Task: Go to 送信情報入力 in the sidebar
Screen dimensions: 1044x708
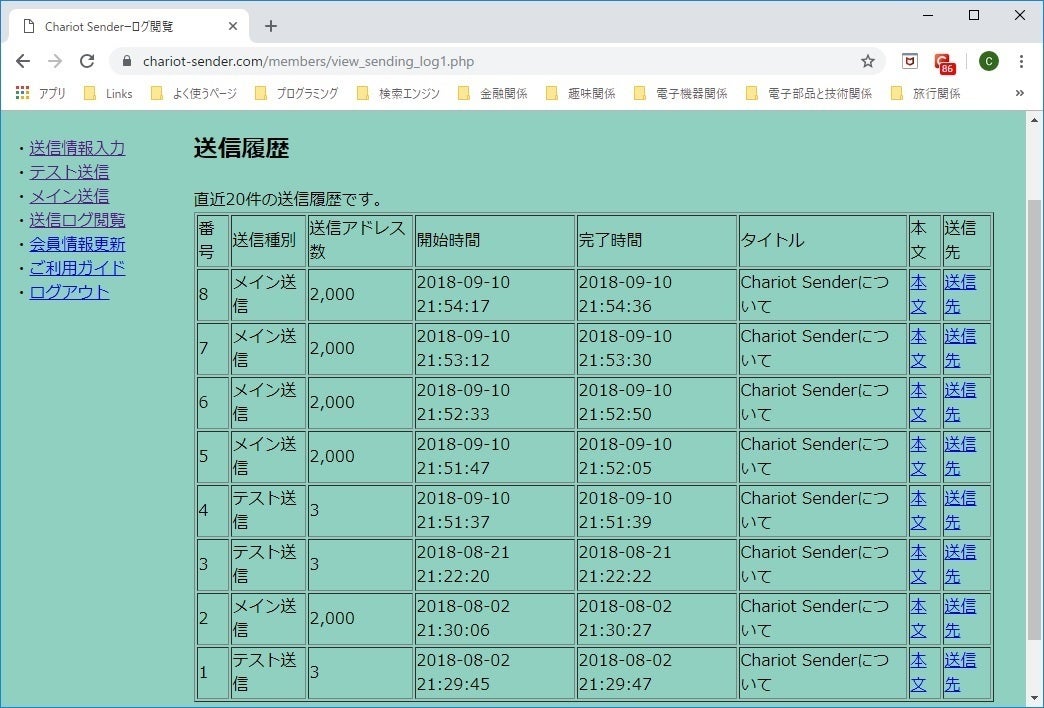Action: pos(77,148)
